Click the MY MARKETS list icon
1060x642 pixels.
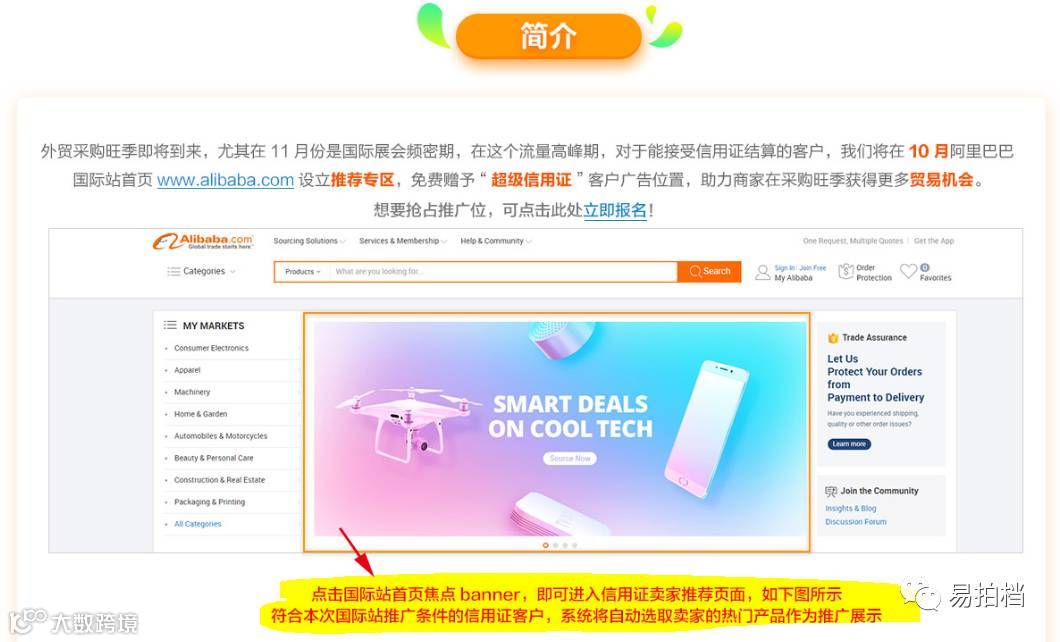[x=170, y=325]
